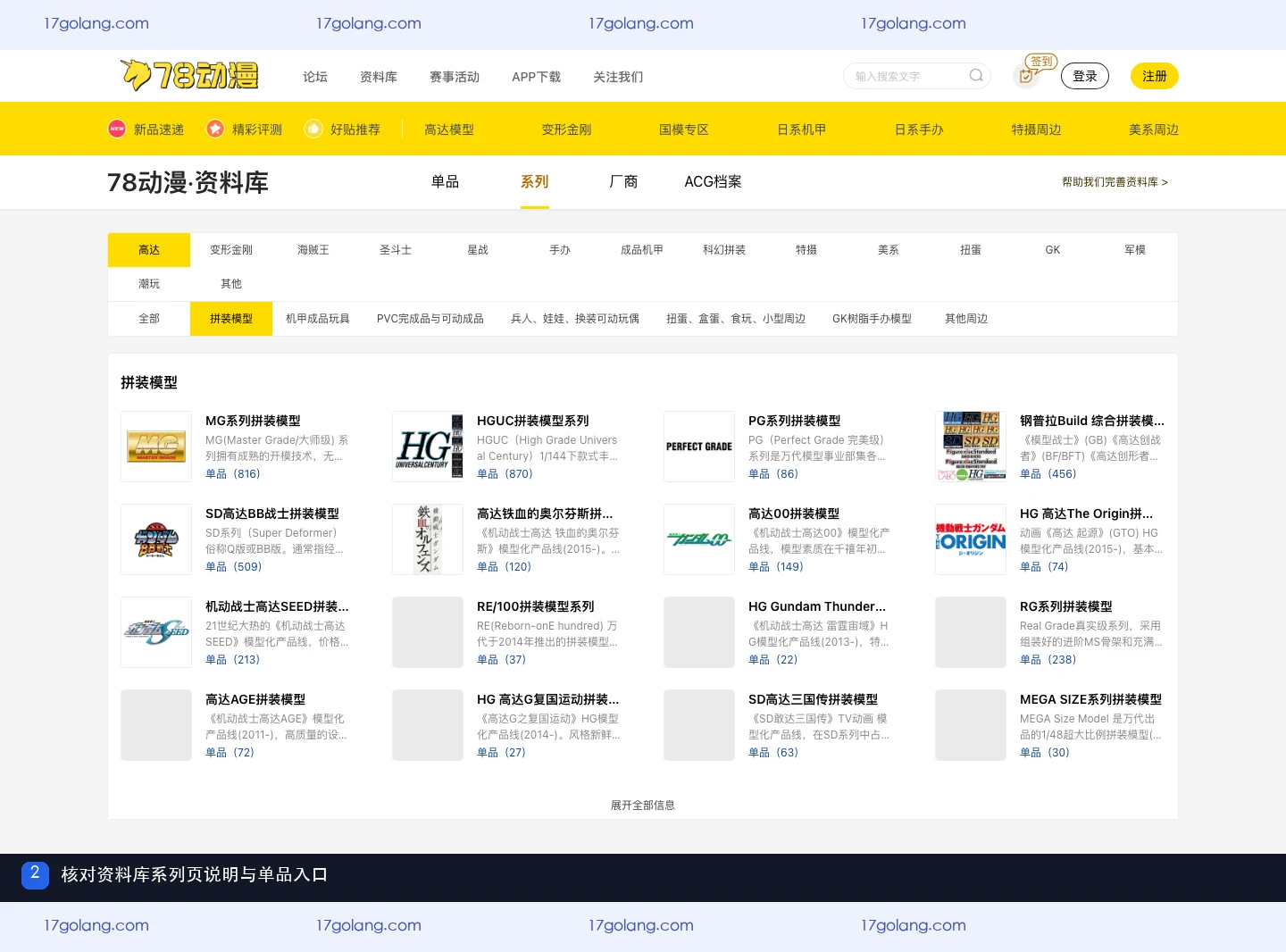Choose the 全部 subcategory filter

click(x=149, y=319)
